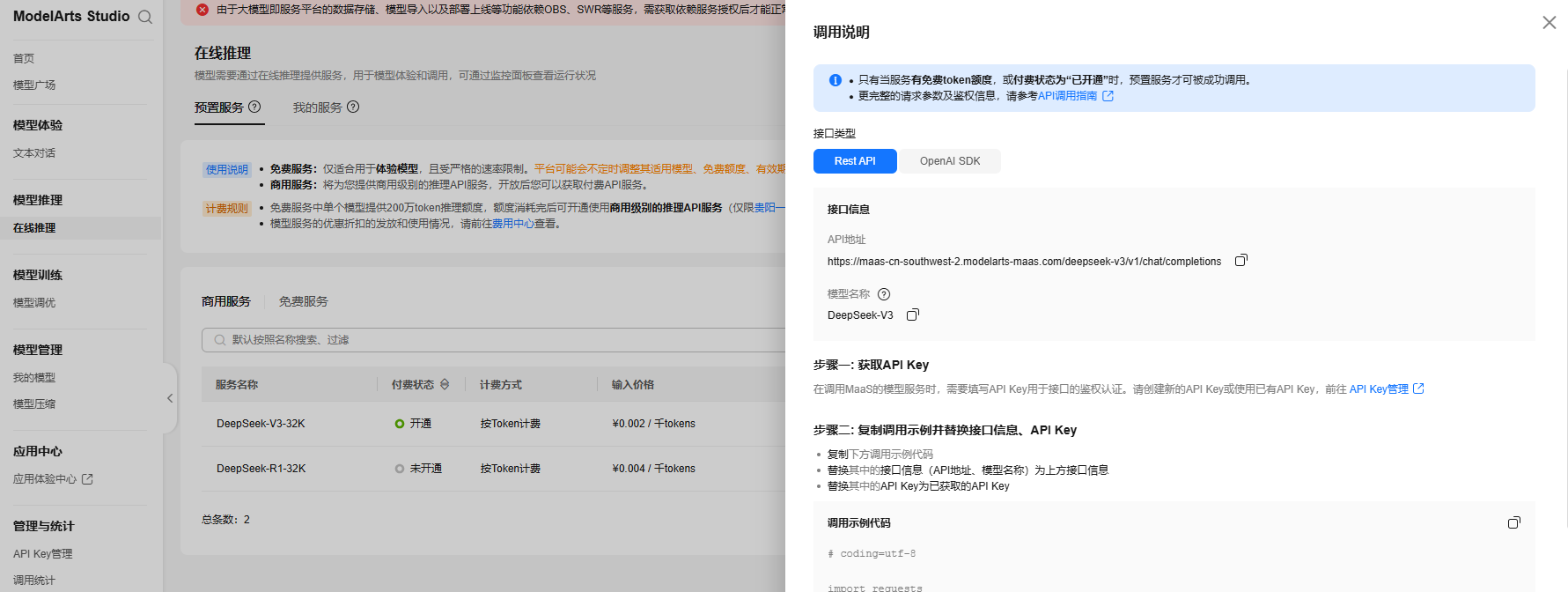1568x592 pixels.
Task: Select the Rest API interface type
Action: tap(855, 161)
